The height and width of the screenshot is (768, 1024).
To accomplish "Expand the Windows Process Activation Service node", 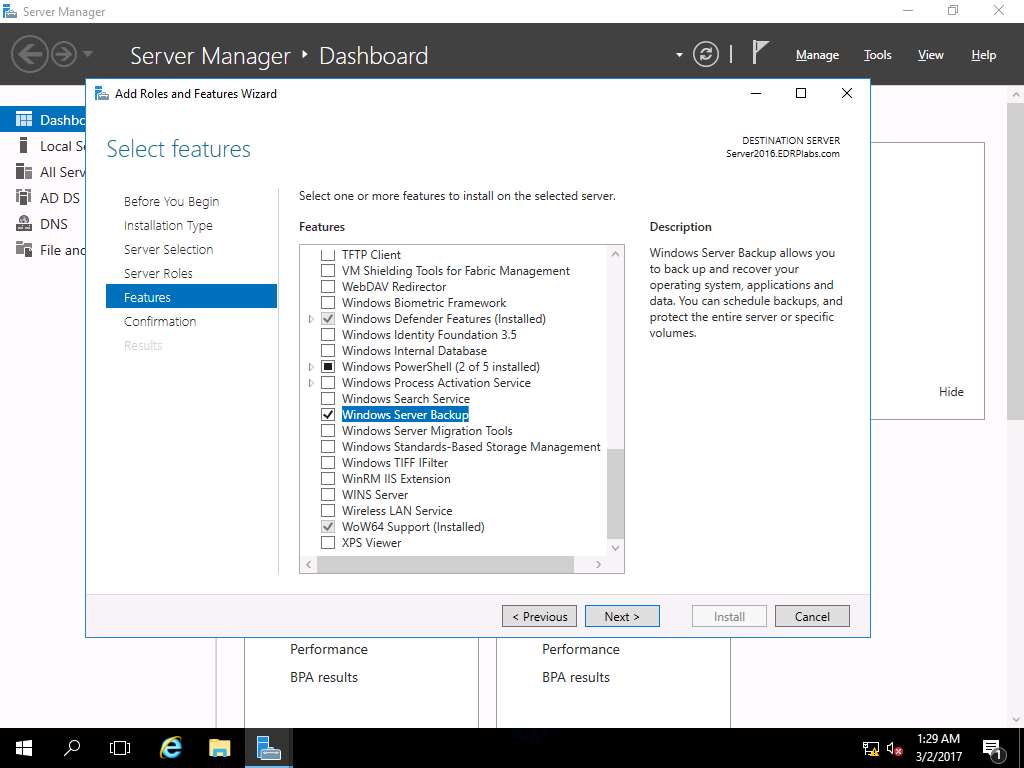I will (311, 383).
